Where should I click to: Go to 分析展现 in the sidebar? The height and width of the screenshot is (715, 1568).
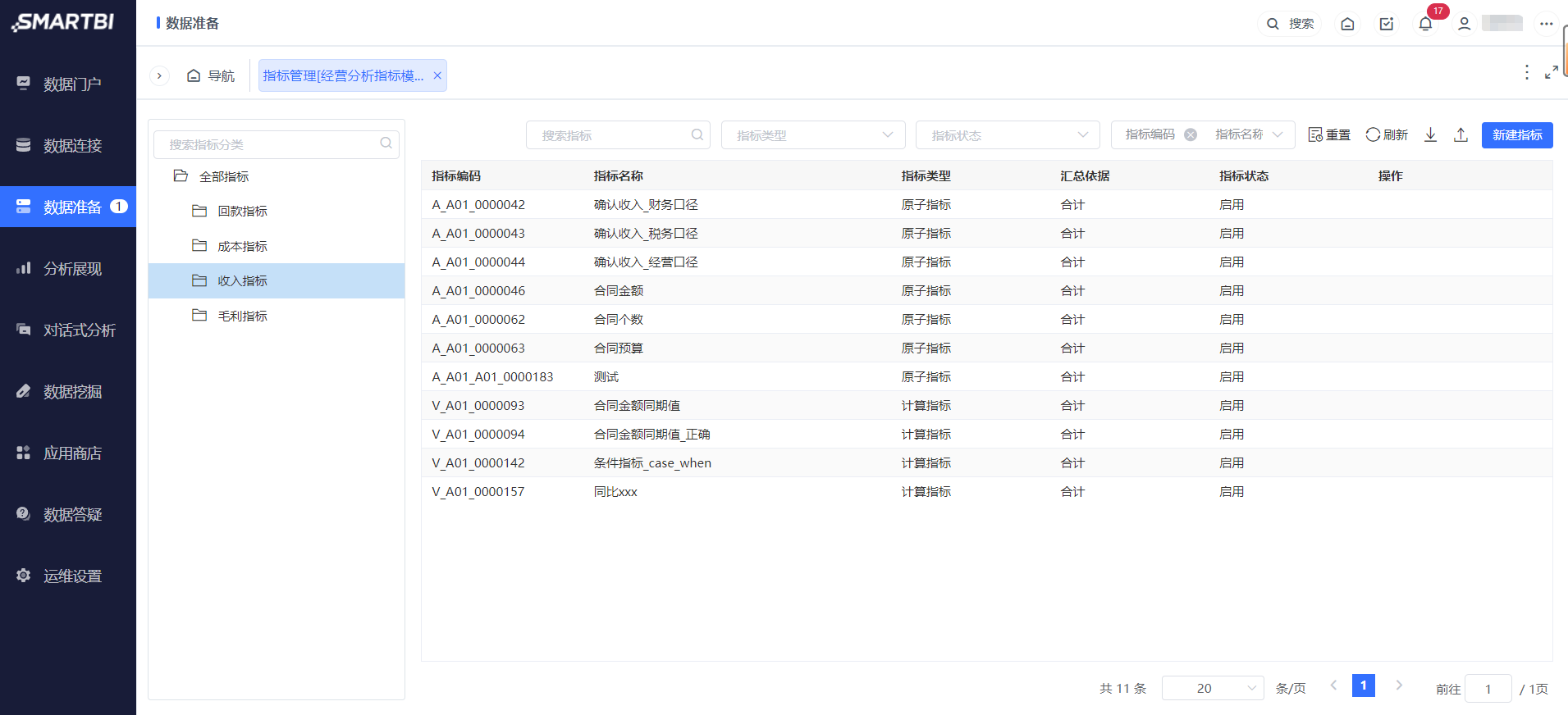click(x=68, y=268)
